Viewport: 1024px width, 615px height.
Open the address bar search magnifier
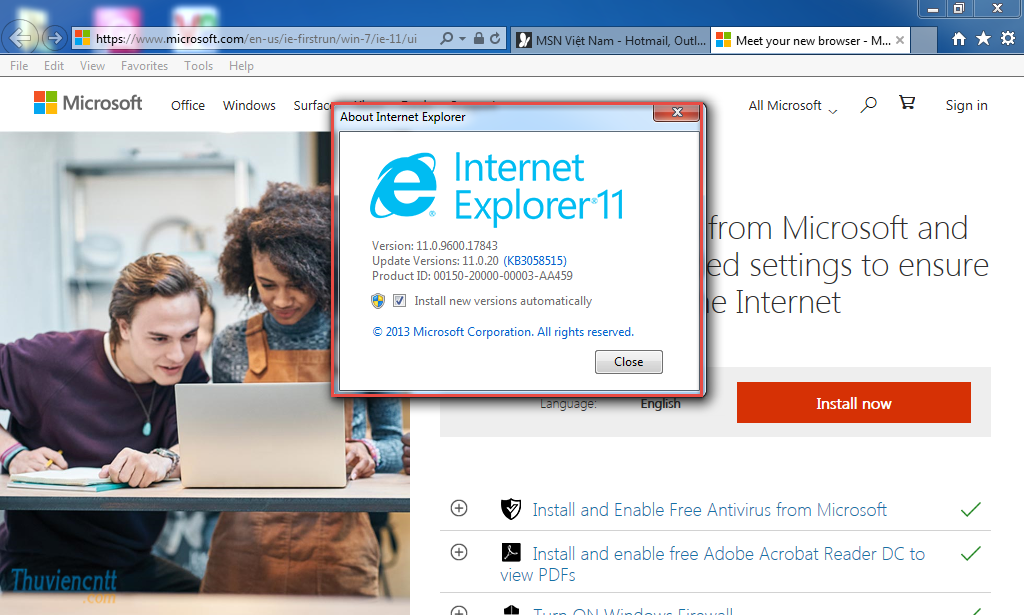(447, 39)
